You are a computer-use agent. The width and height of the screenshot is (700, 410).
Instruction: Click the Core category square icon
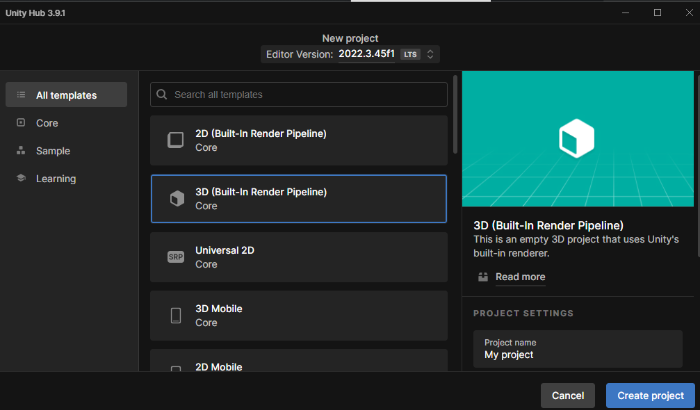click(21, 122)
